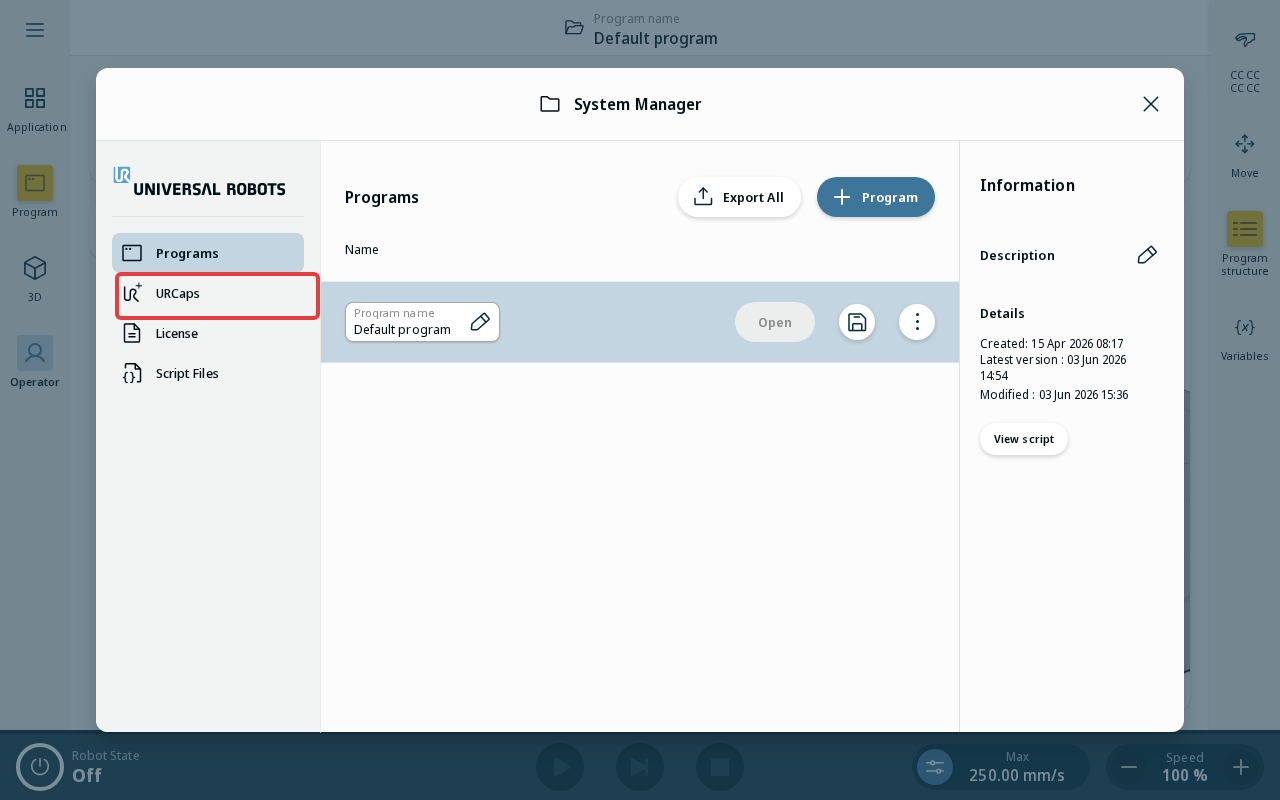Click the Step forward control
Screen dimensions: 1280x800
(640, 767)
